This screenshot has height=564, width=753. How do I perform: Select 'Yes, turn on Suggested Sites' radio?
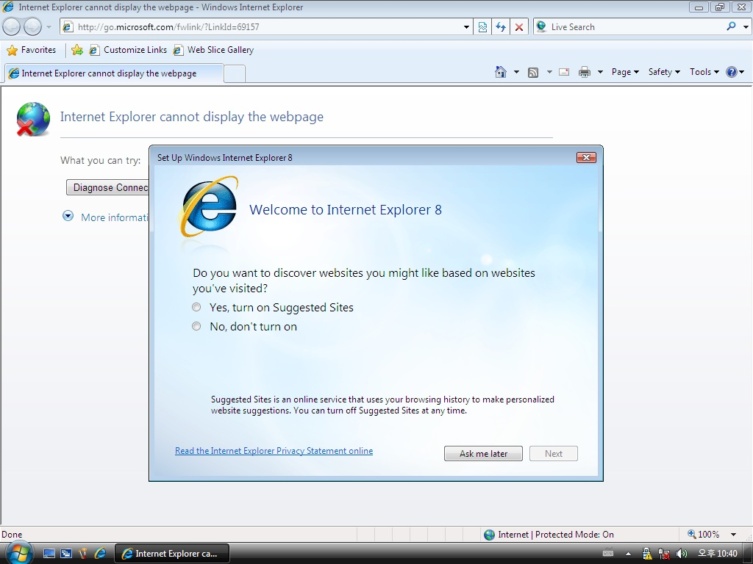pos(196,307)
